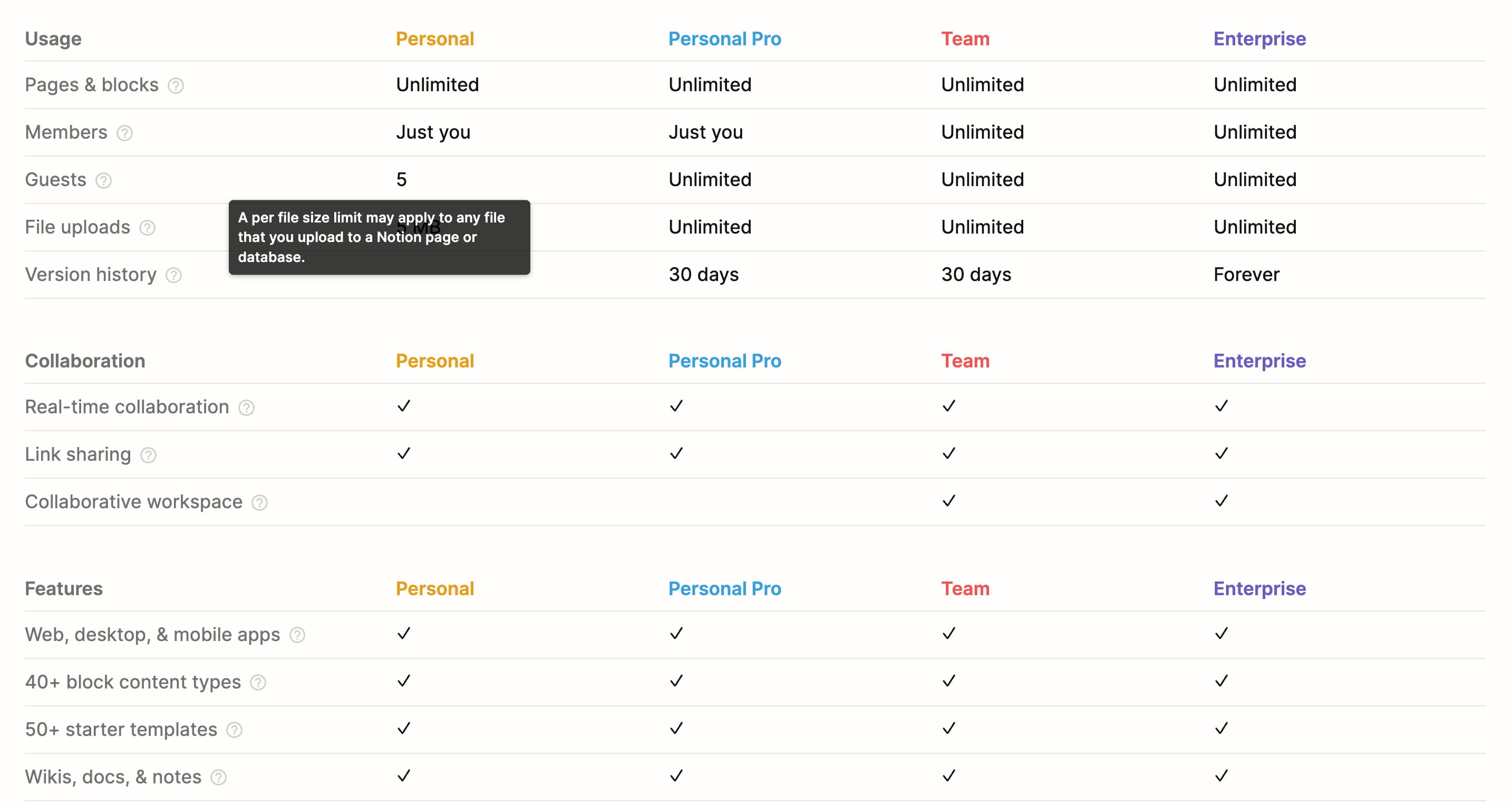The width and height of the screenshot is (1512, 805).
Task: Click 50+ starter templates help icon
Action: pos(234,731)
